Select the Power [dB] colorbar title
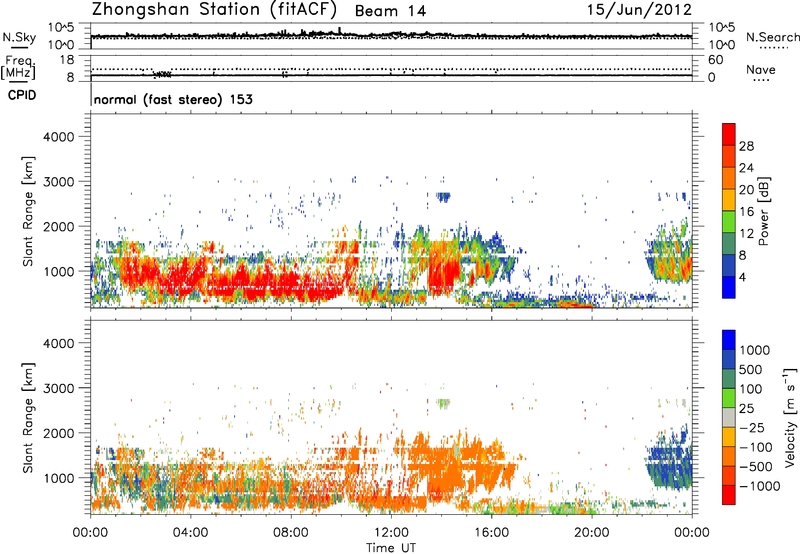The width and height of the screenshot is (800, 554). coord(764,211)
